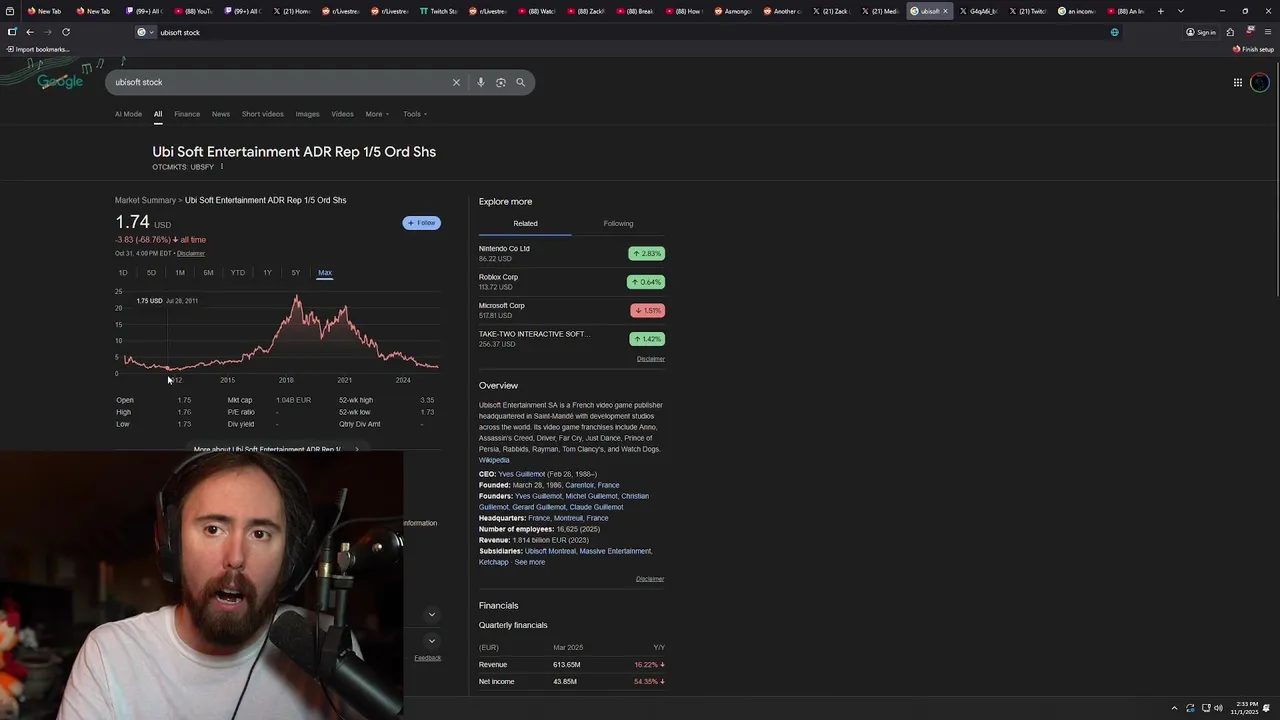Open the browser sidebar panel icon
This screenshot has width=1280, height=720.
[x=12, y=32]
